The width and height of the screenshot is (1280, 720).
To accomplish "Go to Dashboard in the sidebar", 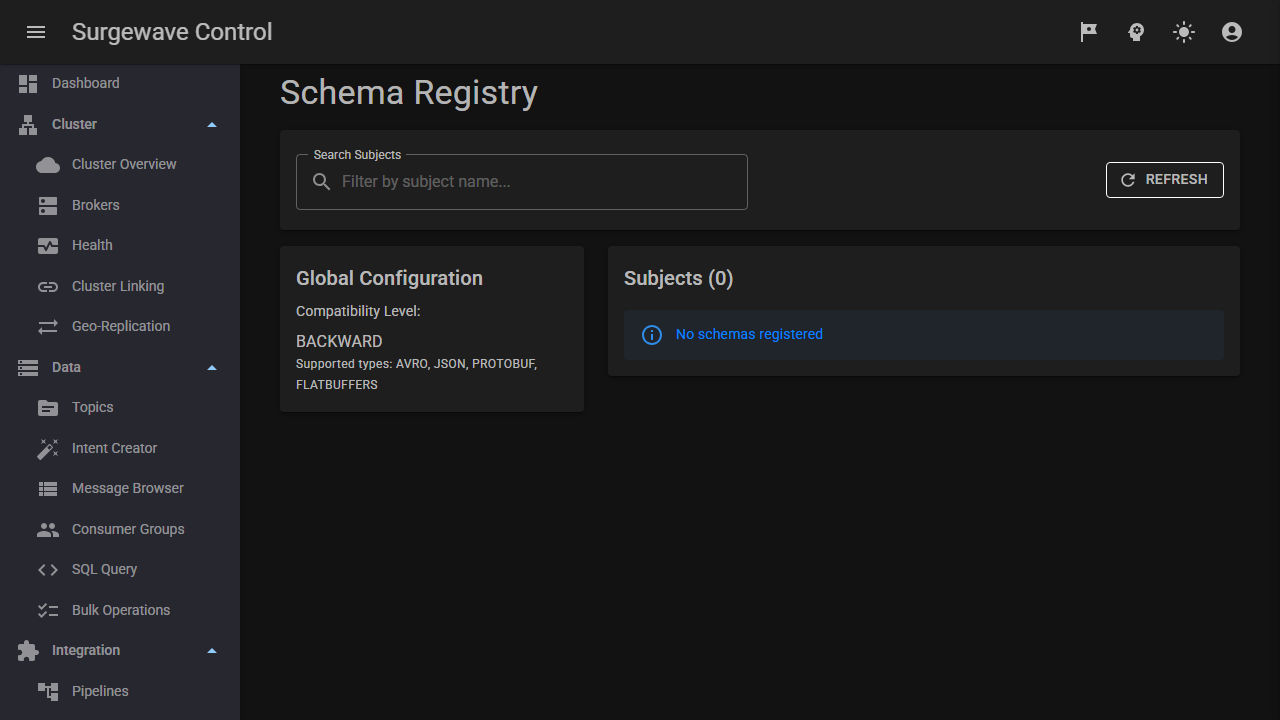I will pos(120,84).
